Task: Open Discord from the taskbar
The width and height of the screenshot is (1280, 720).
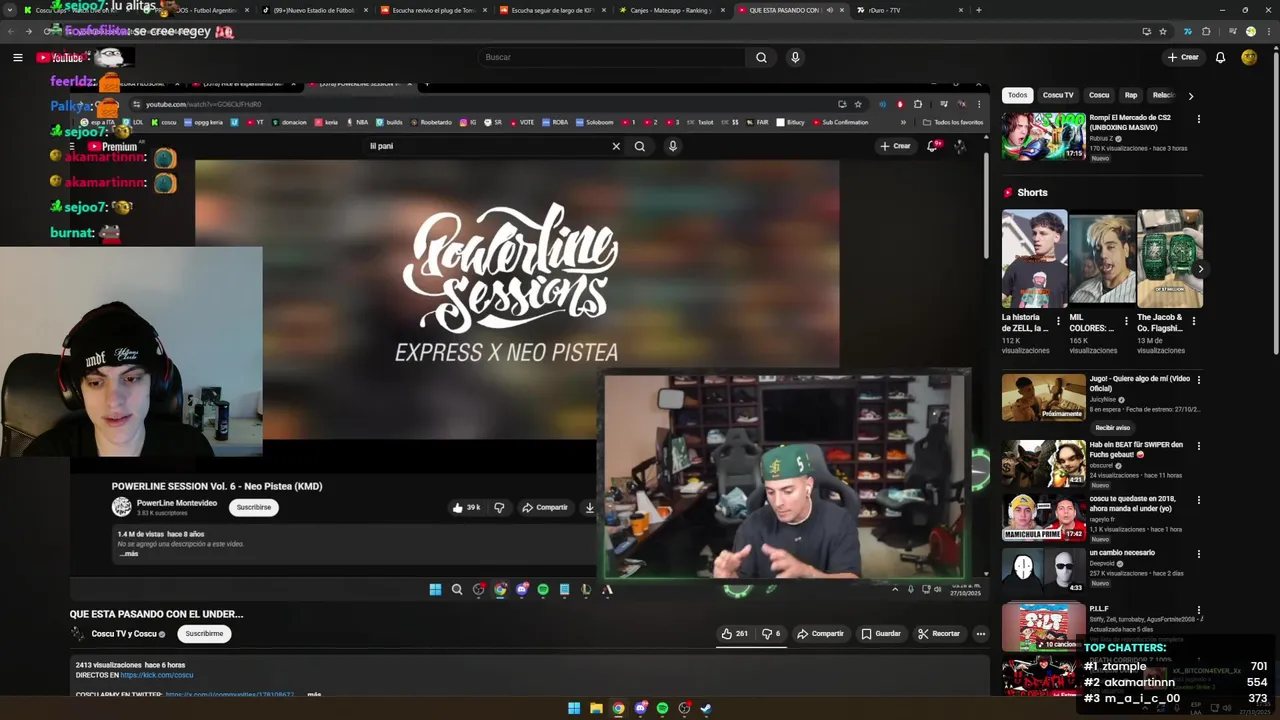Action: (x=640, y=708)
